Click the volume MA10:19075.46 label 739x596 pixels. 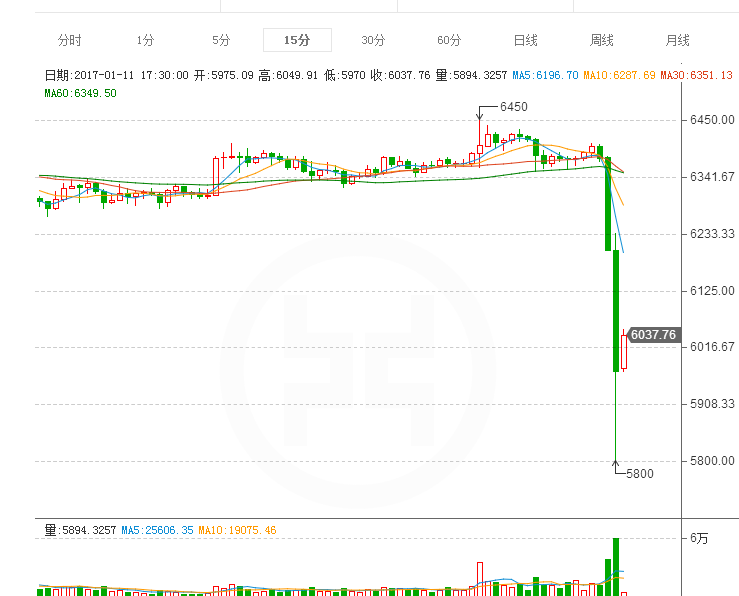point(237,531)
